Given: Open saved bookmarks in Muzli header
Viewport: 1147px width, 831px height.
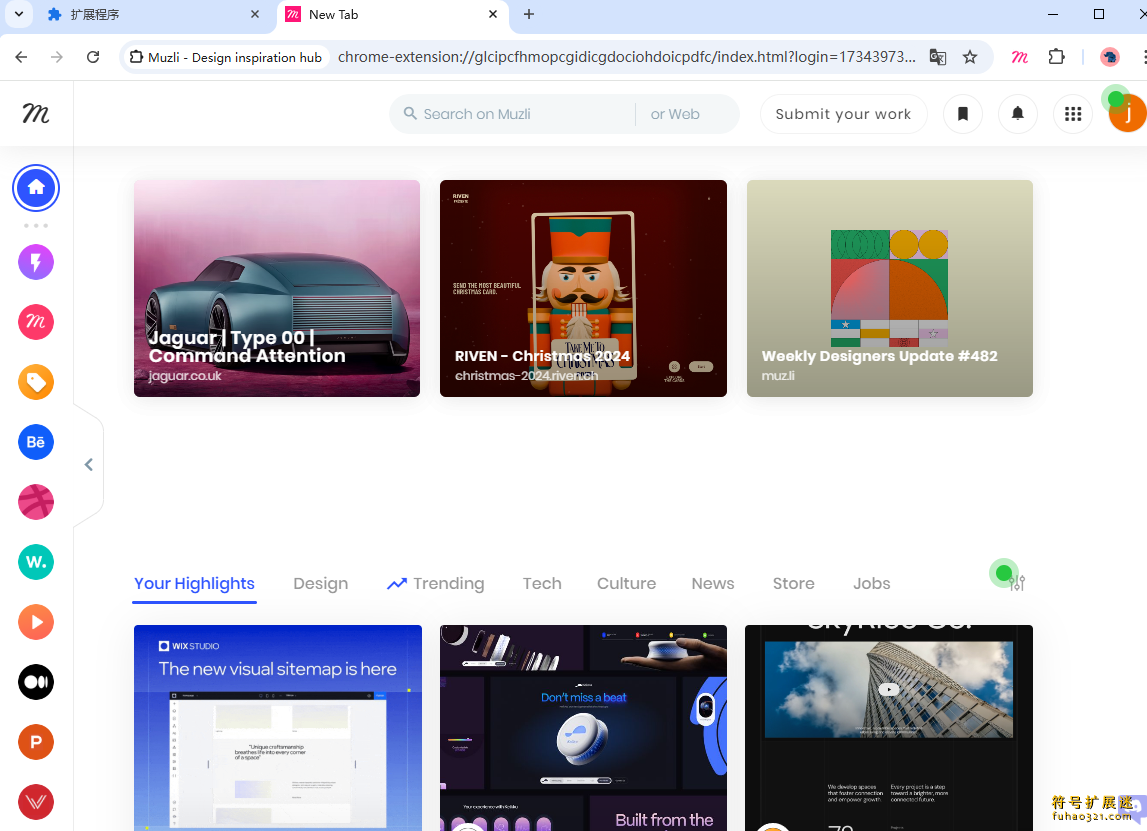Looking at the screenshot, I should [x=963, y=113].
